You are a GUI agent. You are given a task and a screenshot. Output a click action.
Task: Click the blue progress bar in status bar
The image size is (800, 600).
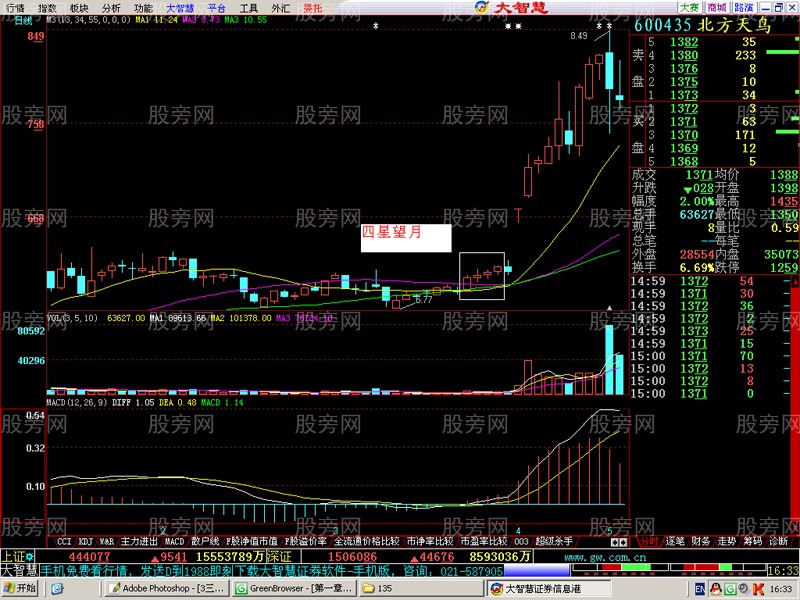coord(537,570)
